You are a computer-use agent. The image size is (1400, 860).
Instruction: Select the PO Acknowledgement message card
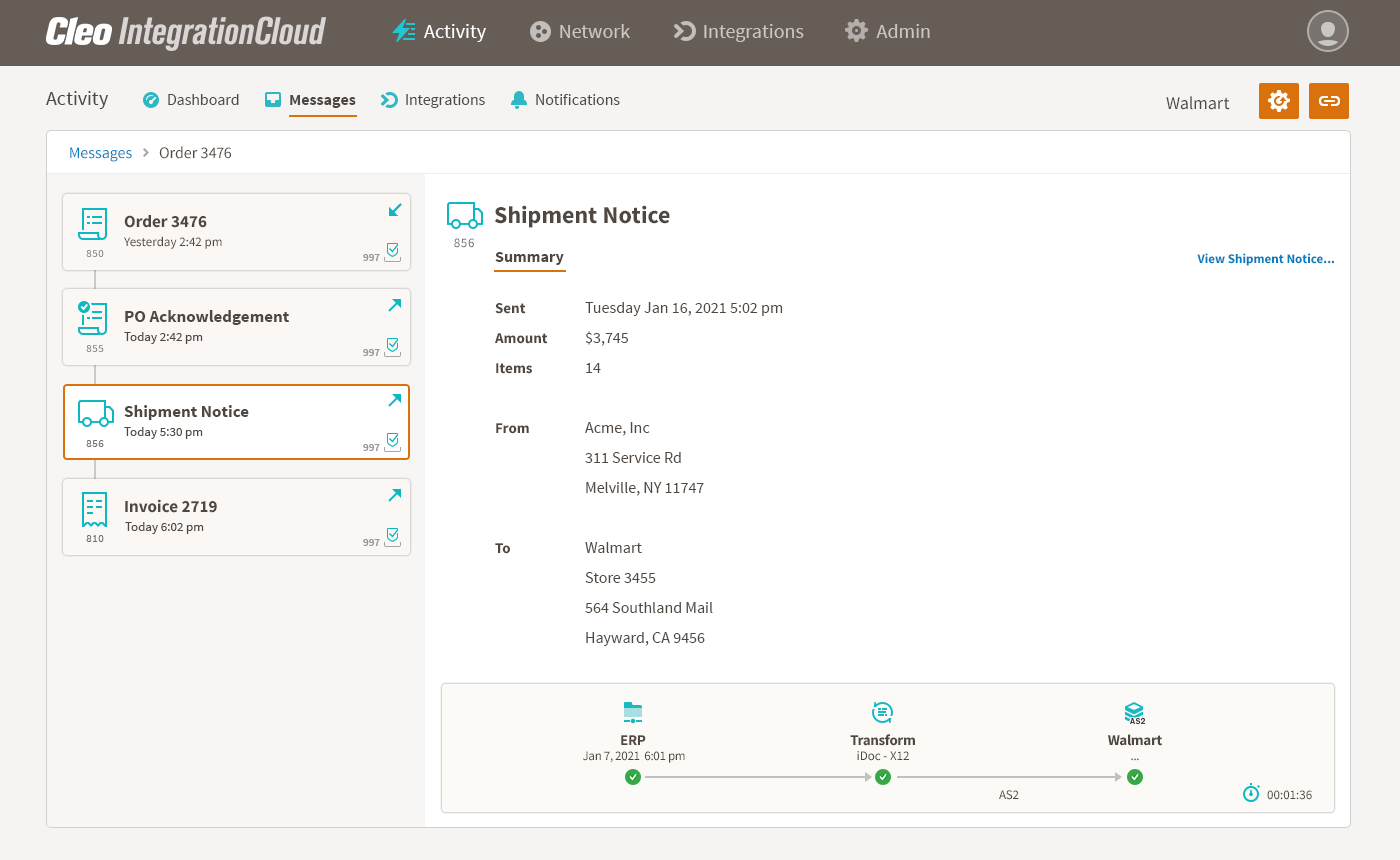tap(236, 327)
